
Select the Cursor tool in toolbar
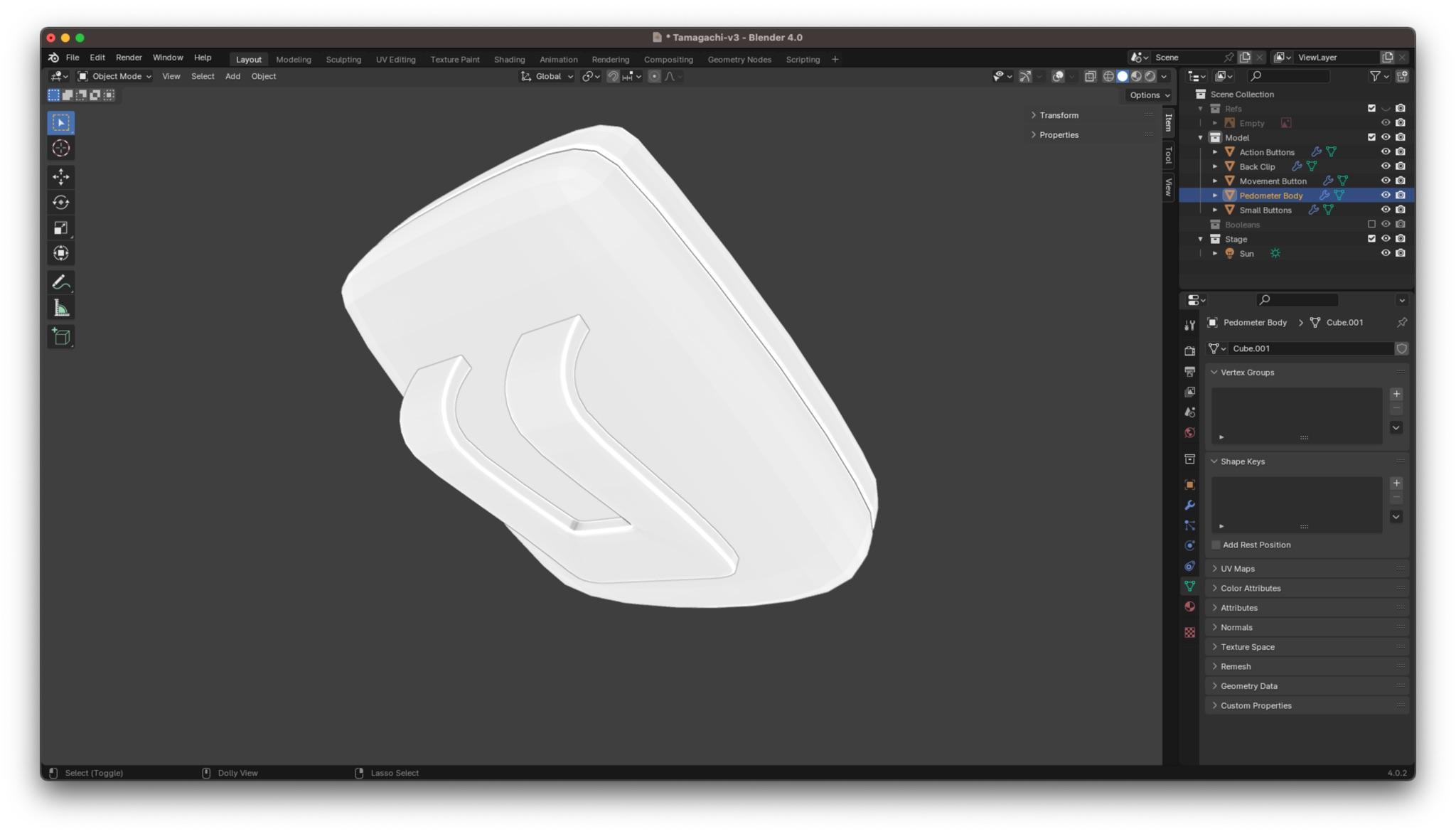point(61,149)
